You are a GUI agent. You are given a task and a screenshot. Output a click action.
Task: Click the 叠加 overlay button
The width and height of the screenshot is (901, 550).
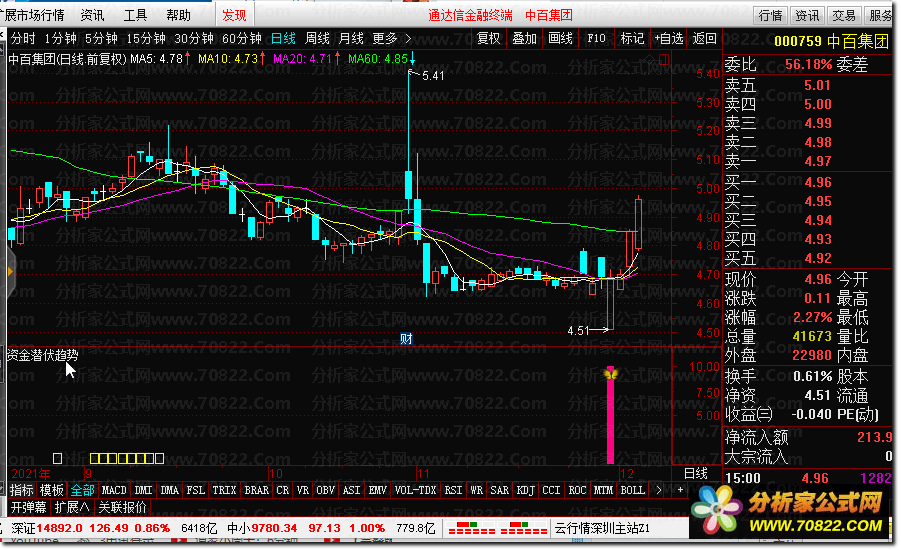pyautogui.click(x=524, y=39)
